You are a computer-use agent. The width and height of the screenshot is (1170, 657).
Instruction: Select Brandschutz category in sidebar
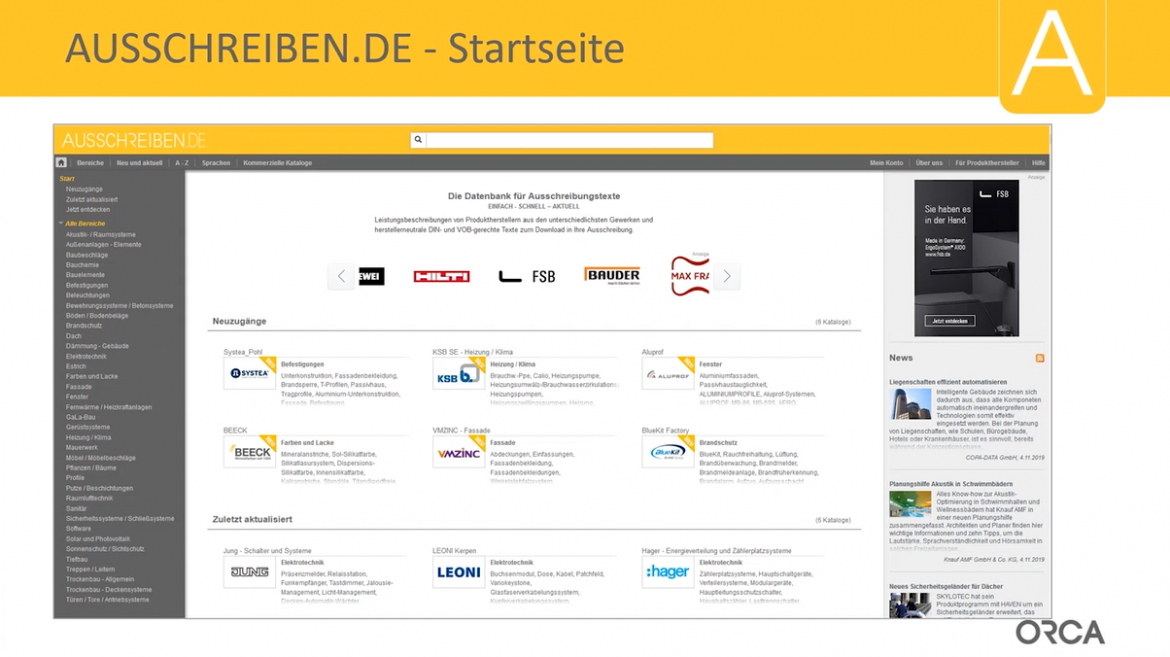click(x=84, y=326)
